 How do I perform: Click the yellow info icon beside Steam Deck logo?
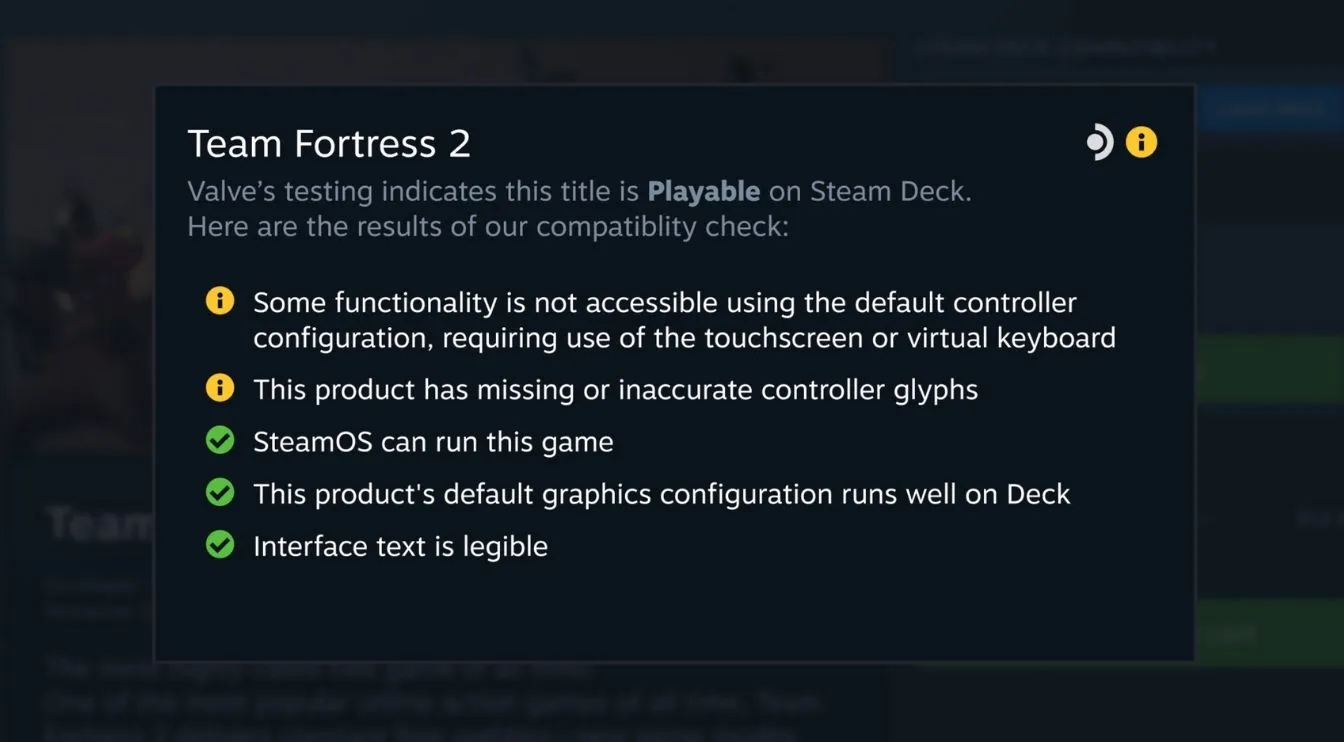coord(1141,142)
